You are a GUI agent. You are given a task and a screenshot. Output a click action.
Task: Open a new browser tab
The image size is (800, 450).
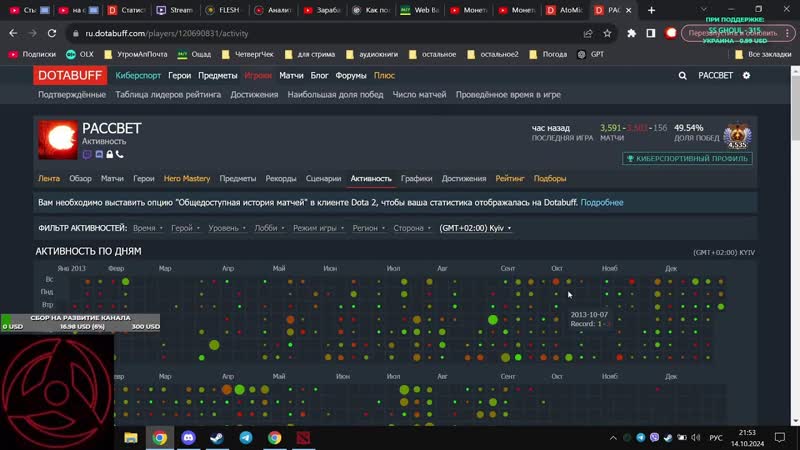coord(651,10)
